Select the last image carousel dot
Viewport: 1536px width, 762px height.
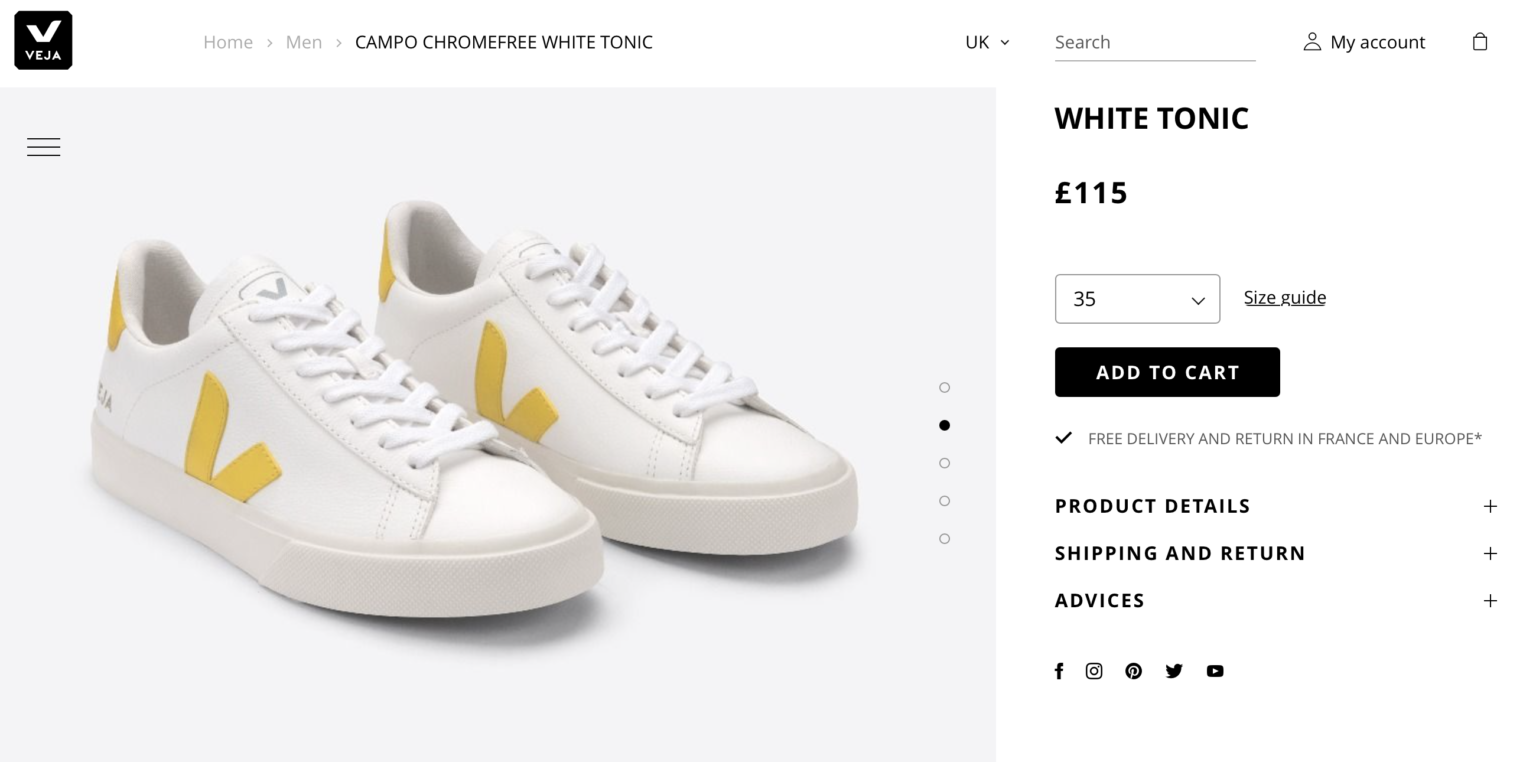(x=944, y=538)
